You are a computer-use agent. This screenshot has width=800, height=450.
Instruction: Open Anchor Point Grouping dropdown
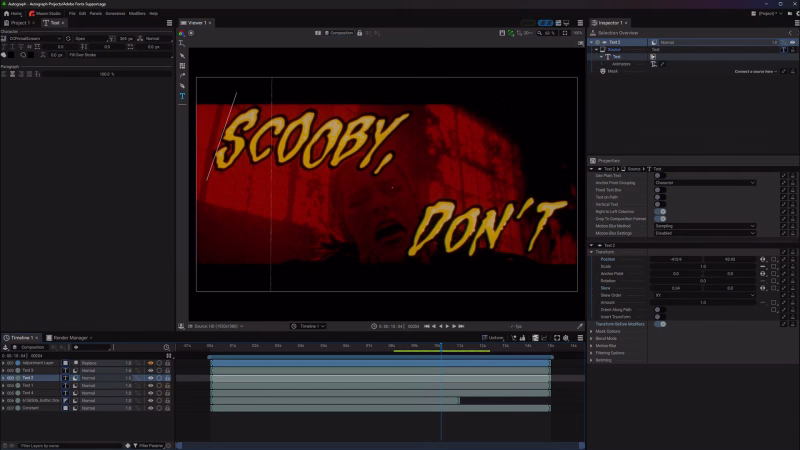click(x=705, y=183)
